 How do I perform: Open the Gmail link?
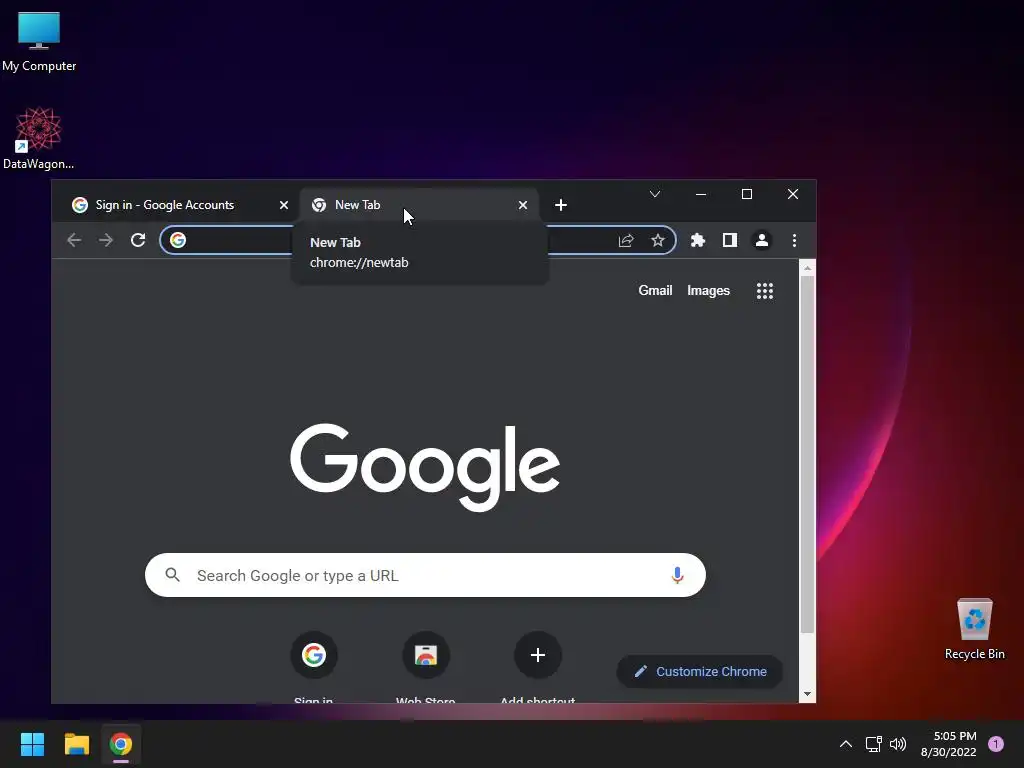click(655, 291)
